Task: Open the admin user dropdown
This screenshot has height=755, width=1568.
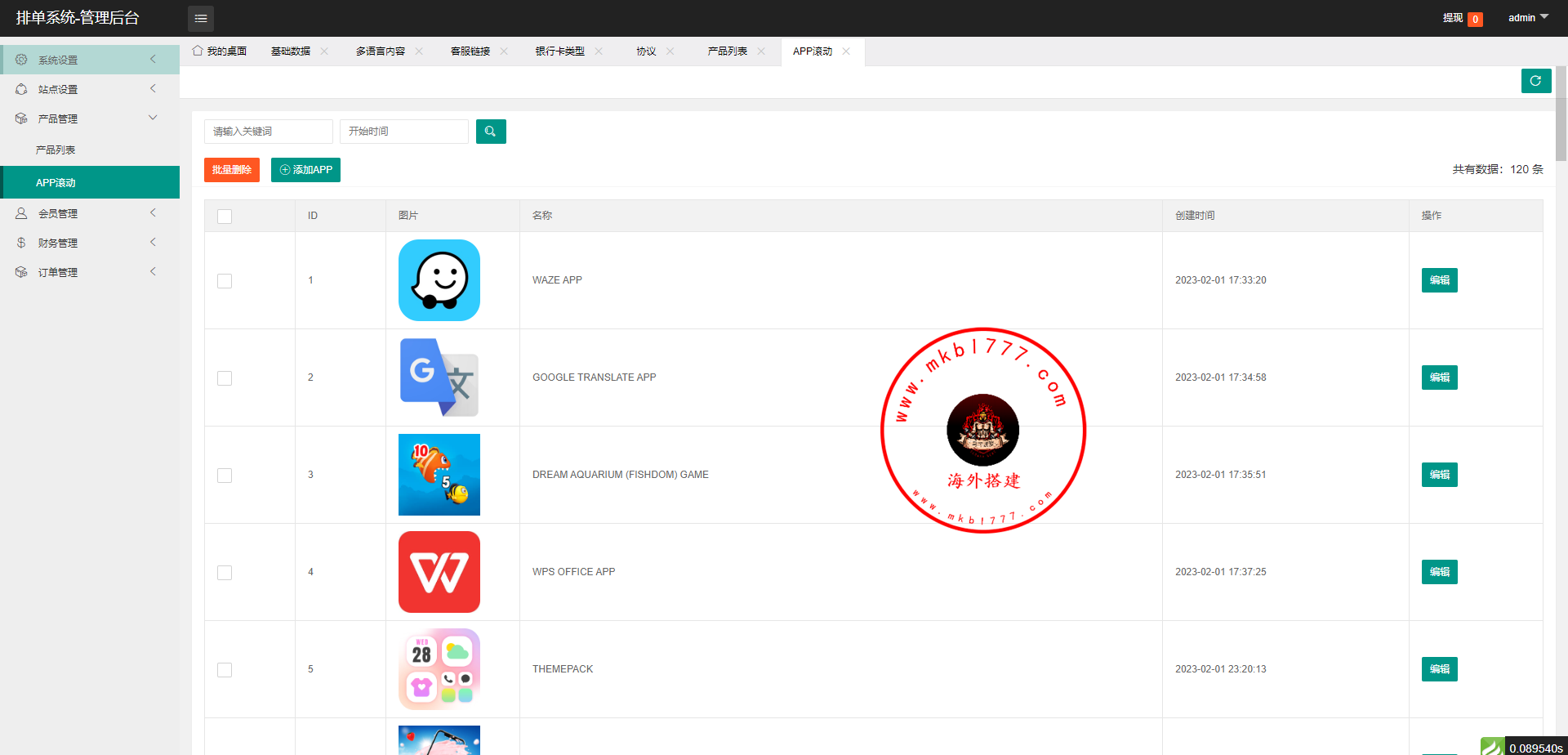Action: pyautogui.click(x=1528, y=17)
